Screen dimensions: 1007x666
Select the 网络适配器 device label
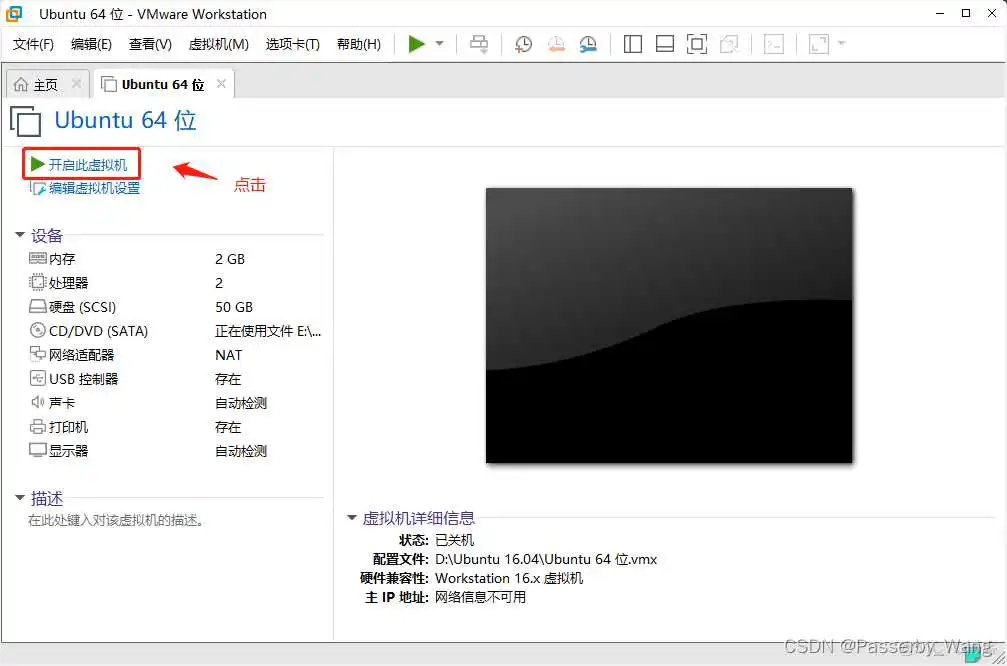click(82, 355)
